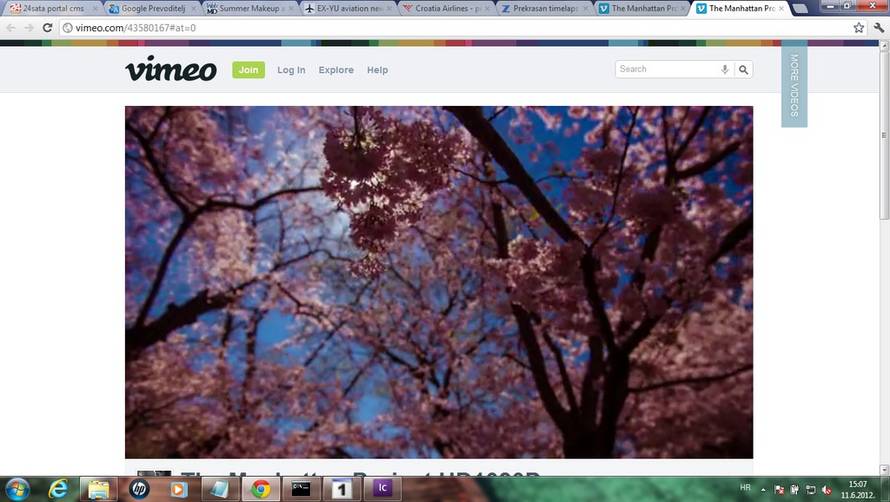Open the calendar '1' taskbar icon
890x502 pixels.
click(x=342, y=489)
